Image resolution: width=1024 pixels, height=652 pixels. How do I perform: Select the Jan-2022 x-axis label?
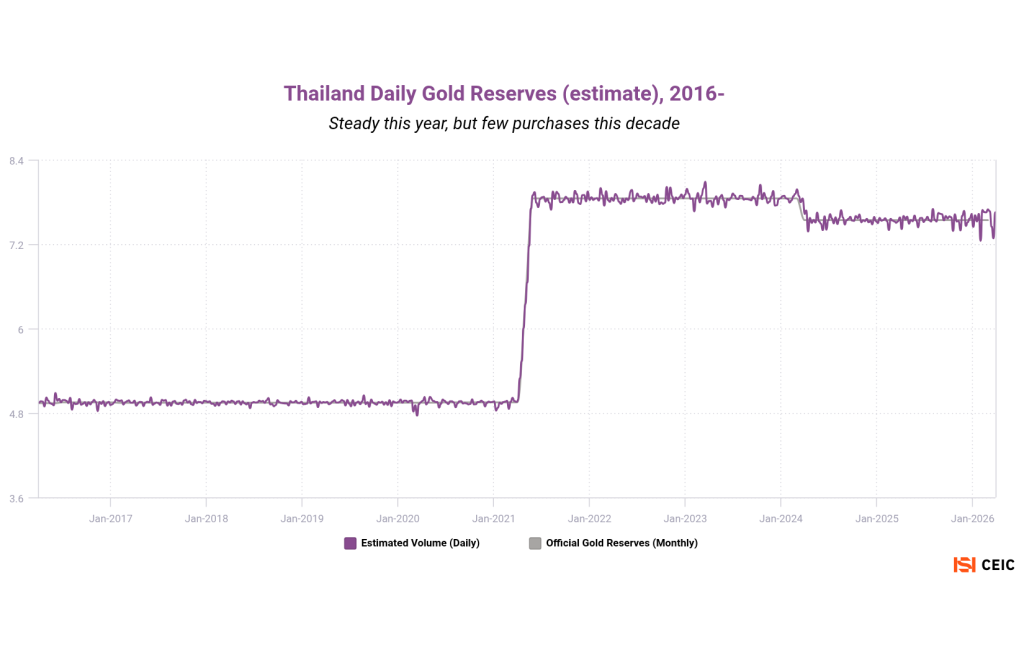589,518
